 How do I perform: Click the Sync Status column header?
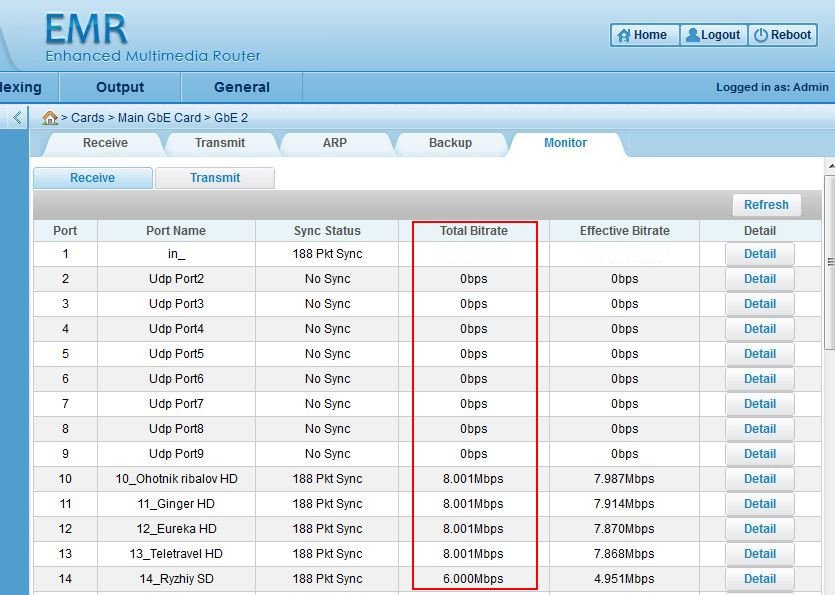coord(327,231)
